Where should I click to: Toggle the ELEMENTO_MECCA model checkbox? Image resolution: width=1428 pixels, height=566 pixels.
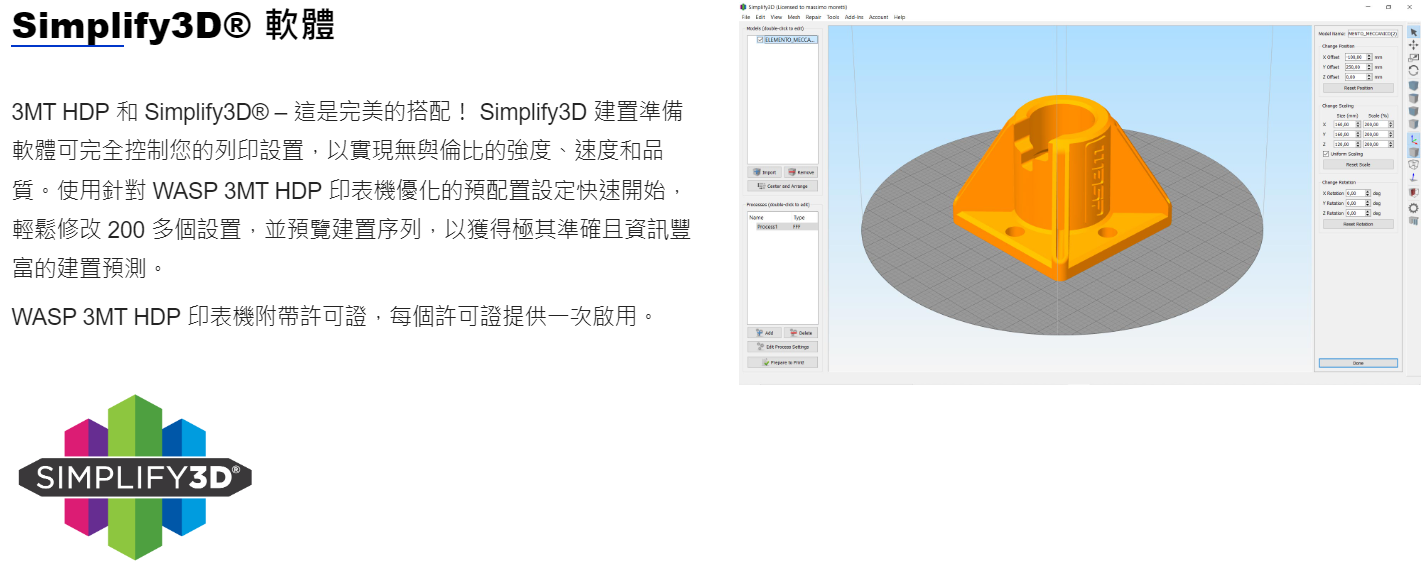tap(760, 40)
